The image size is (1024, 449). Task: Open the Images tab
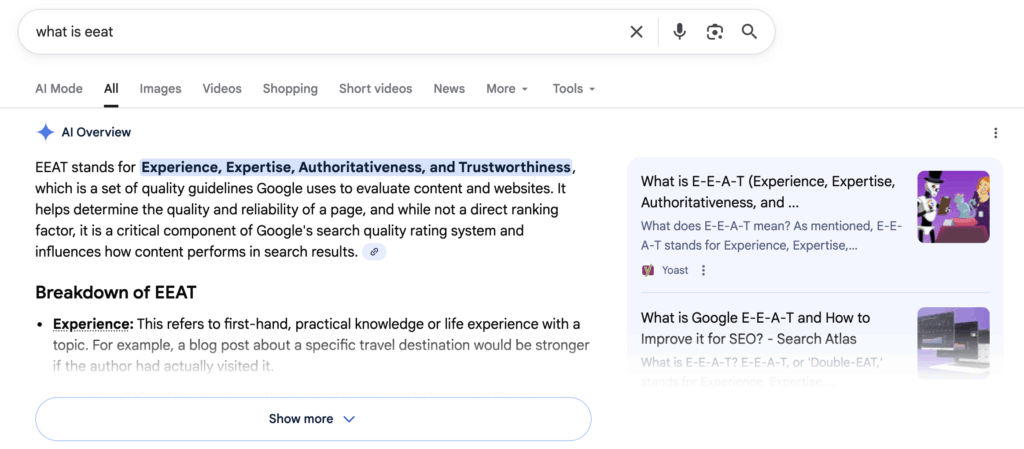coord(161,89)
